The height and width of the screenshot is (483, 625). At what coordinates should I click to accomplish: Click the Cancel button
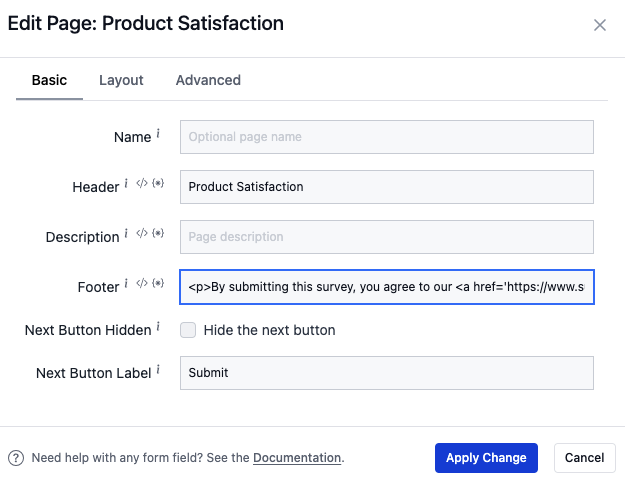point(584,458)
